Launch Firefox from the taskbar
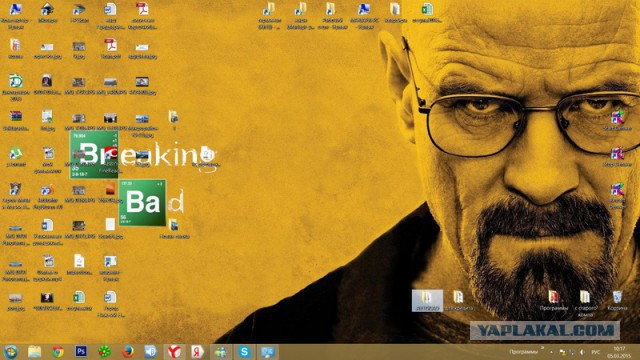Viewport: 640px width, 360px height. (x=128, y=351)
